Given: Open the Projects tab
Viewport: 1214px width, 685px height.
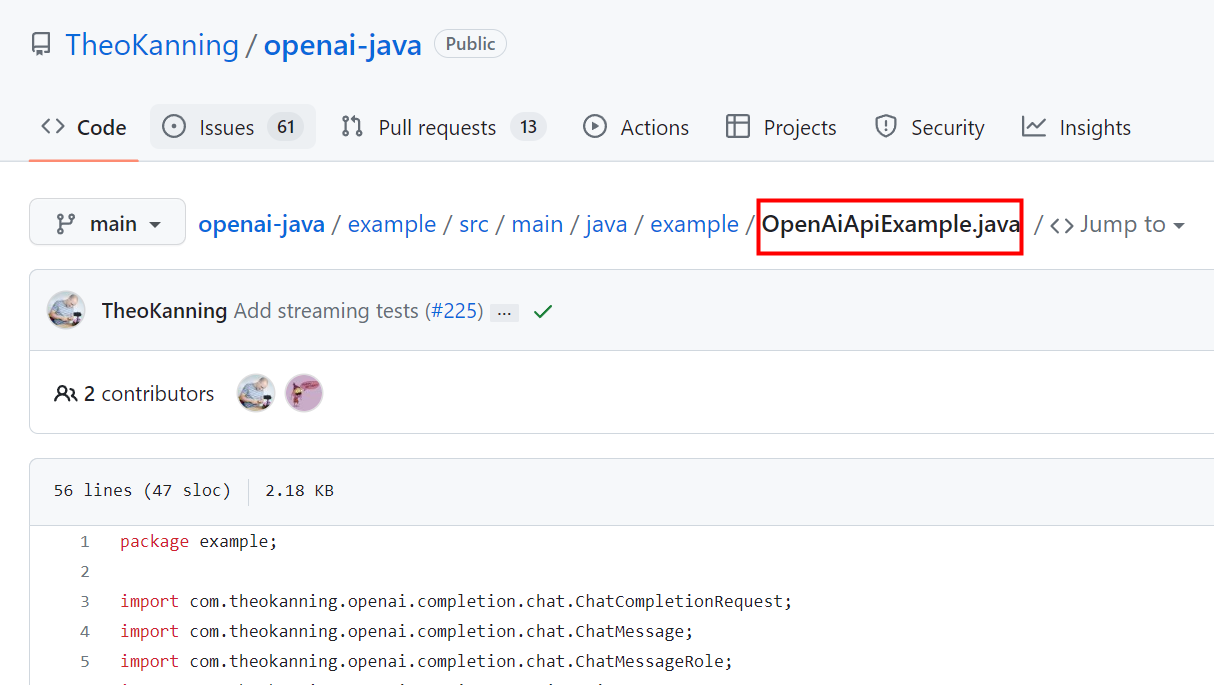Looking at the screenshot, I should point(781,127).
